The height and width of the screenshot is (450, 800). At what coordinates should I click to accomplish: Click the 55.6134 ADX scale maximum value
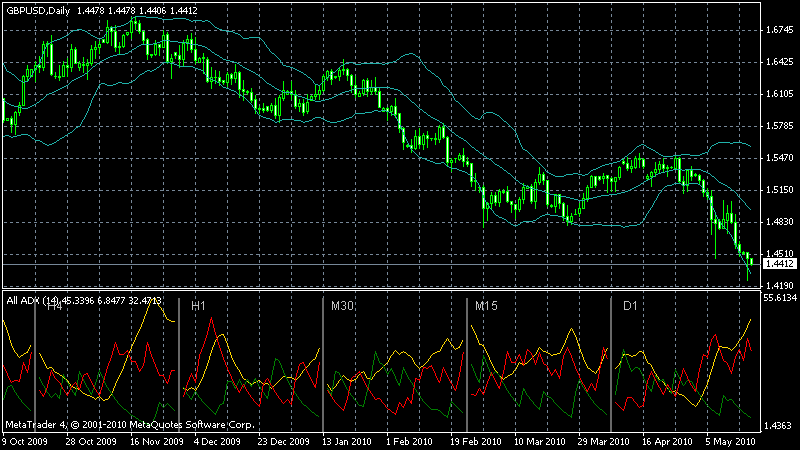pyautogui.click(x=780, y=298)
